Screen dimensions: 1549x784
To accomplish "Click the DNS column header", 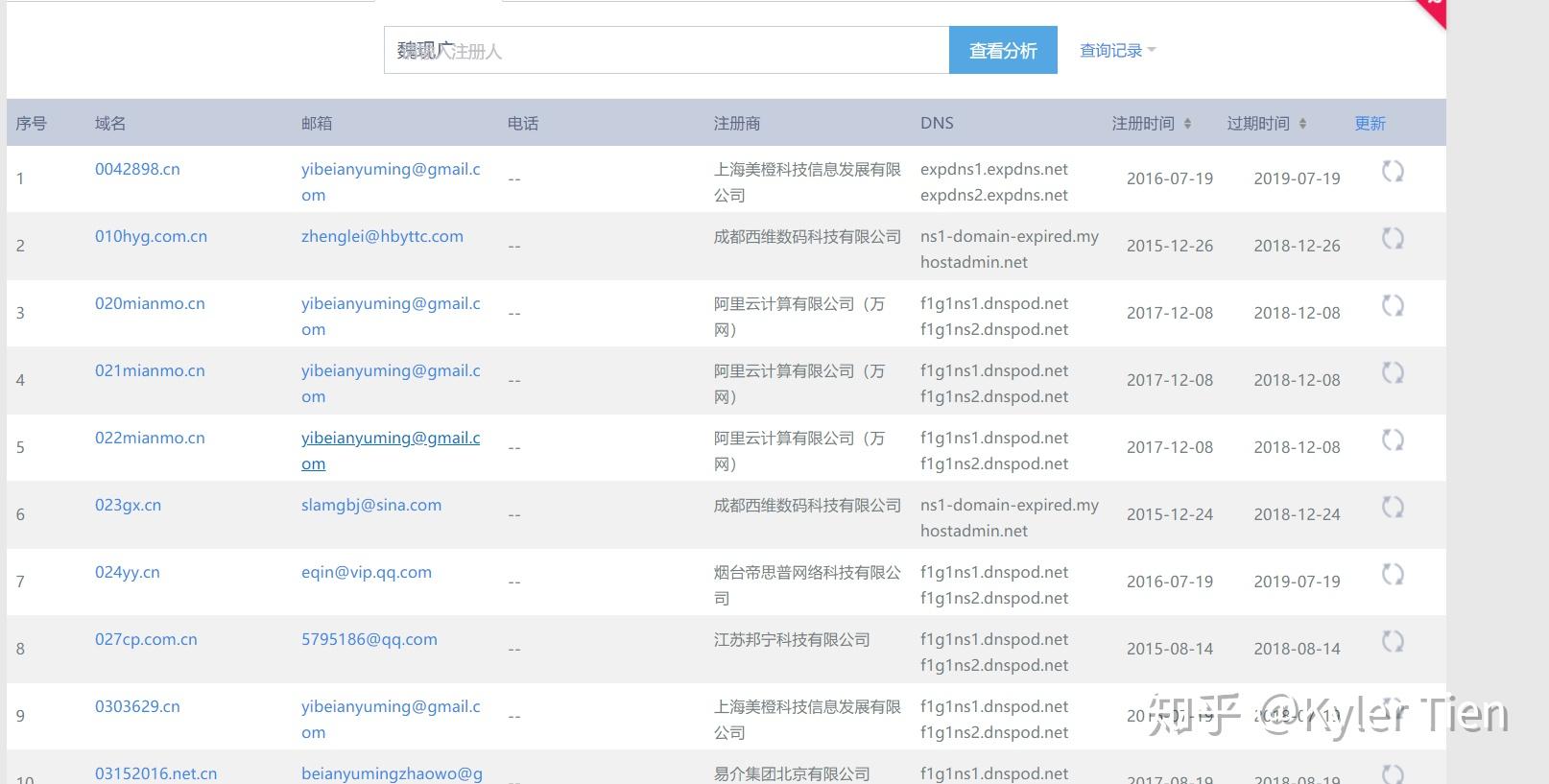I will 937,124.
